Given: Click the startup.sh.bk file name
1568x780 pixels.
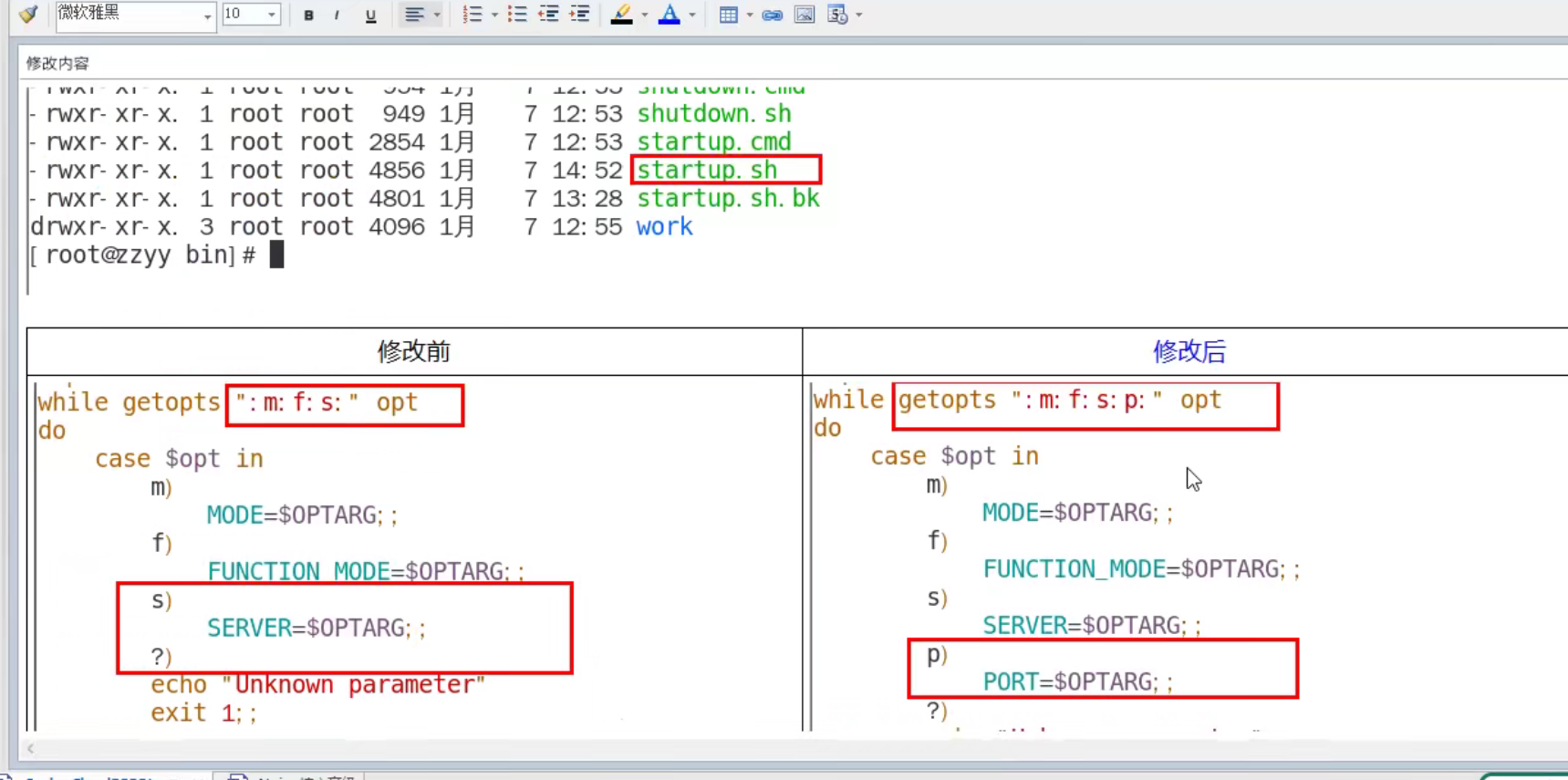Looking at the screenshot, I should point(728,199).
